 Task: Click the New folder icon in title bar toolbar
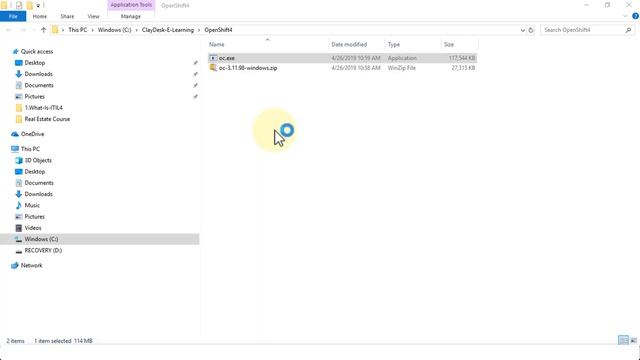[29, 5]
